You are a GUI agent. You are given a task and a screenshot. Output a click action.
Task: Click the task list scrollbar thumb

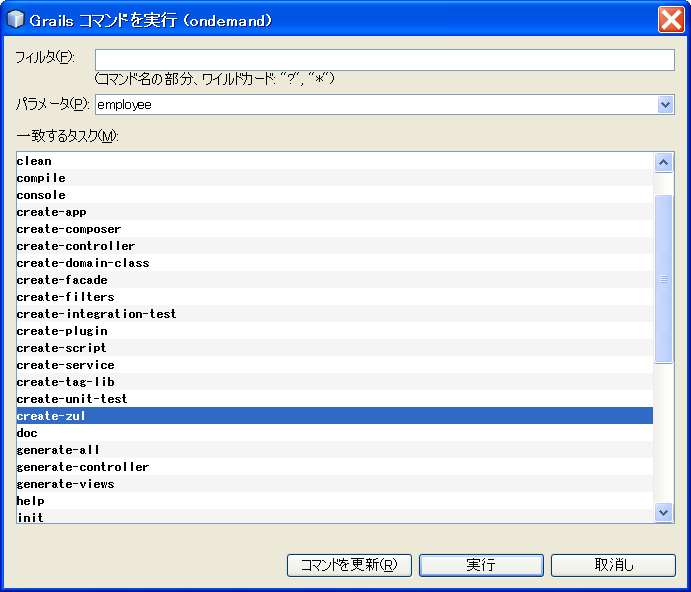coord(663,279)
